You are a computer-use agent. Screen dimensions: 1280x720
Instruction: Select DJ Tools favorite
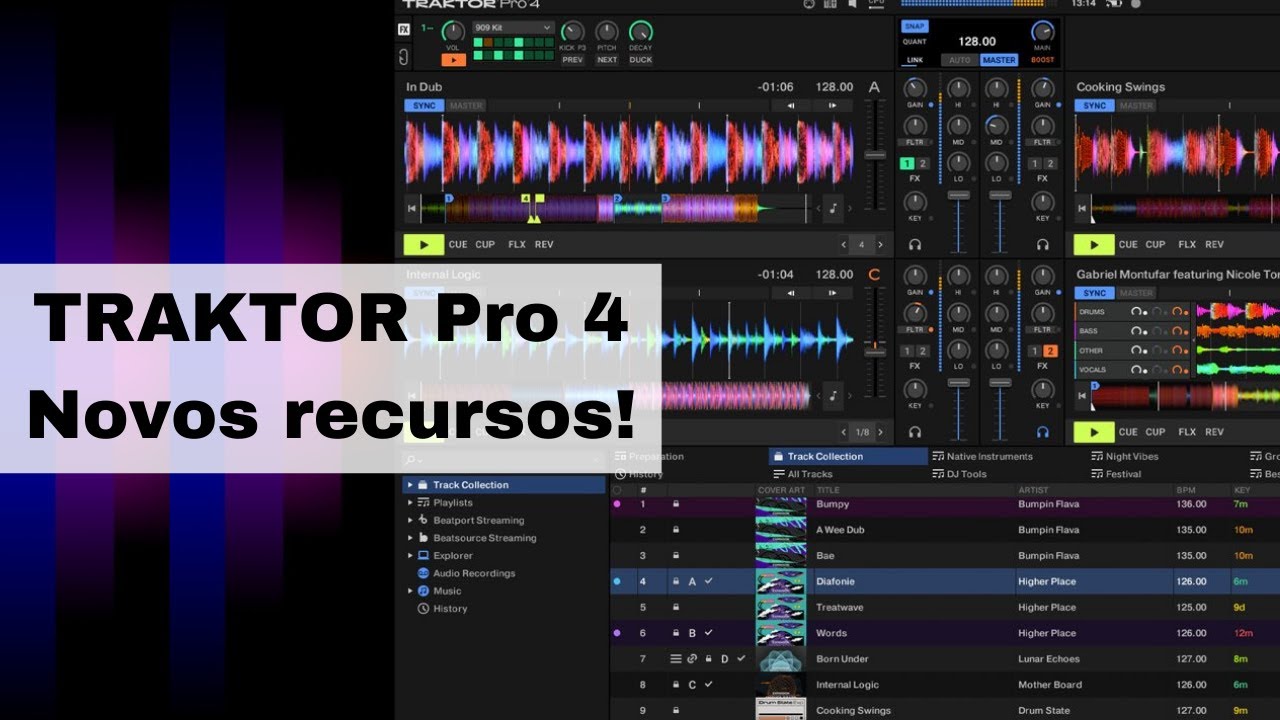coord(959,474)
